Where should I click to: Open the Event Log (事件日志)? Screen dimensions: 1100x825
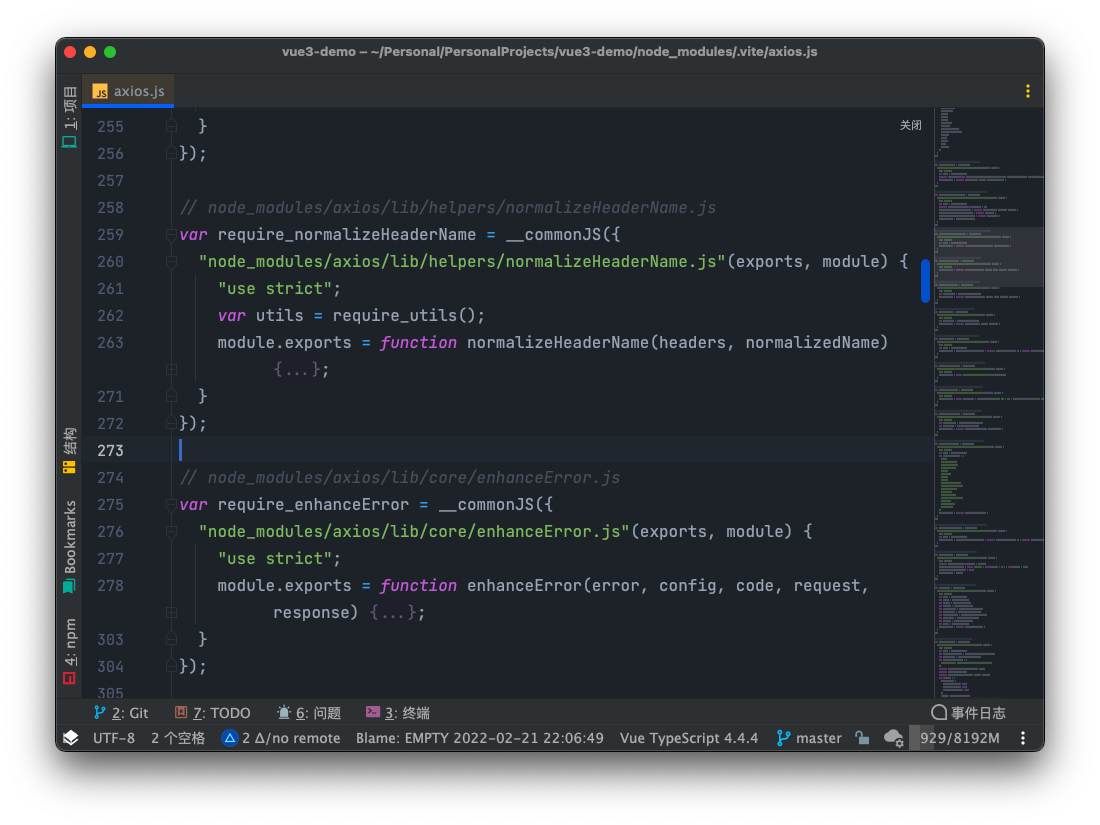tap(968, 713)
